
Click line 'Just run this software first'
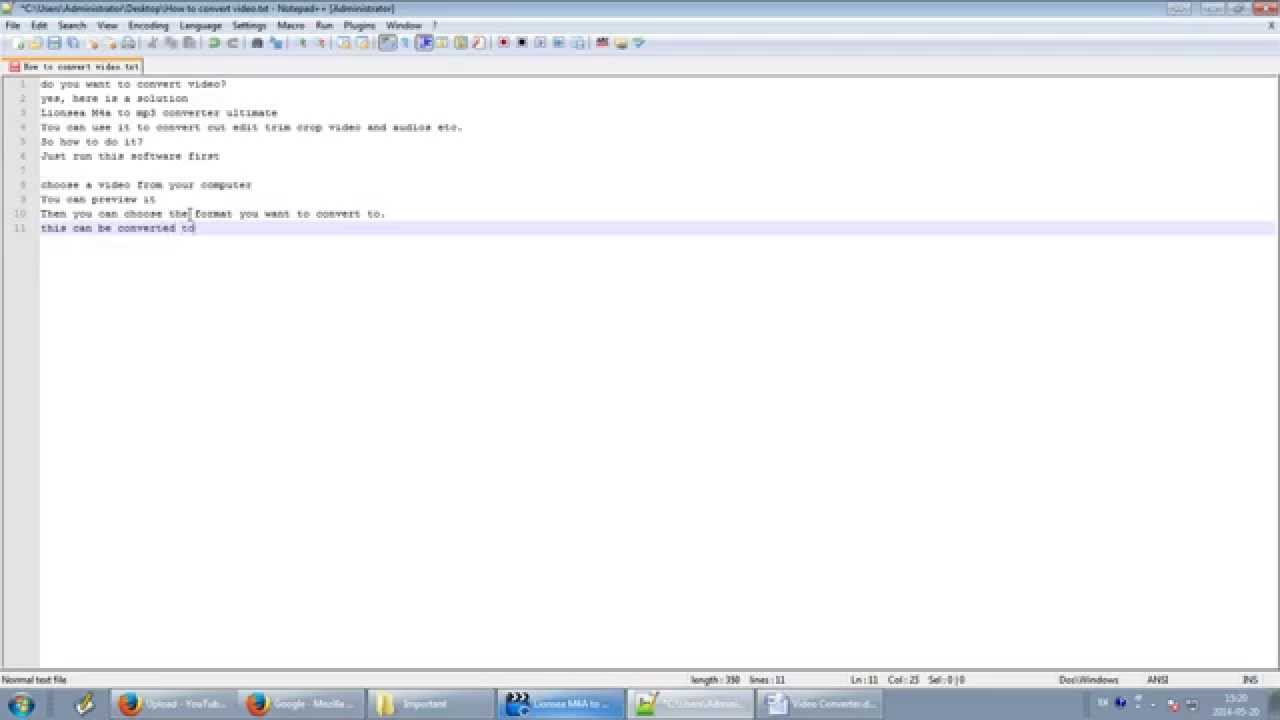tap(130, 156)
